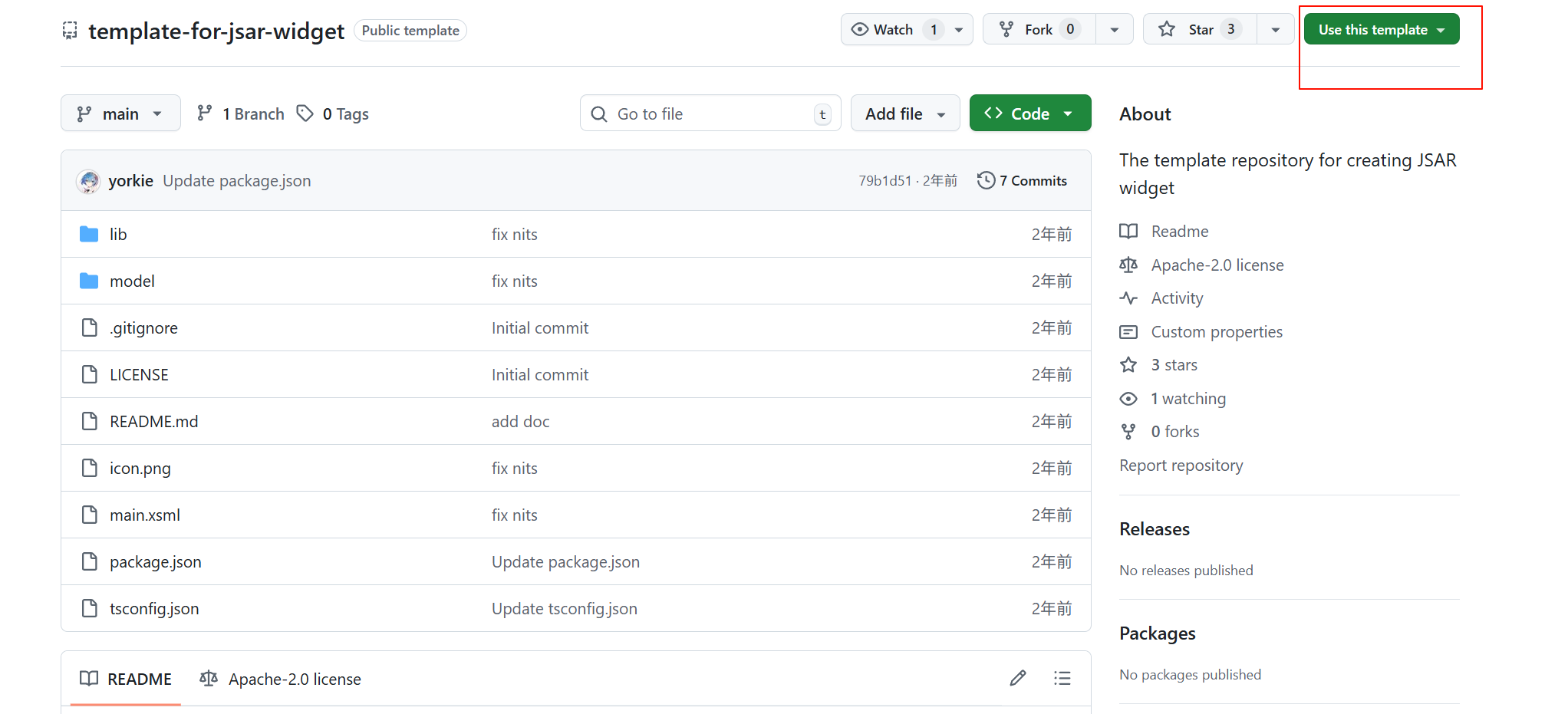This screenshot has height=714, width=1568.
Task: Open the Watch notifications dropdown
Action: tap(959, 29)
